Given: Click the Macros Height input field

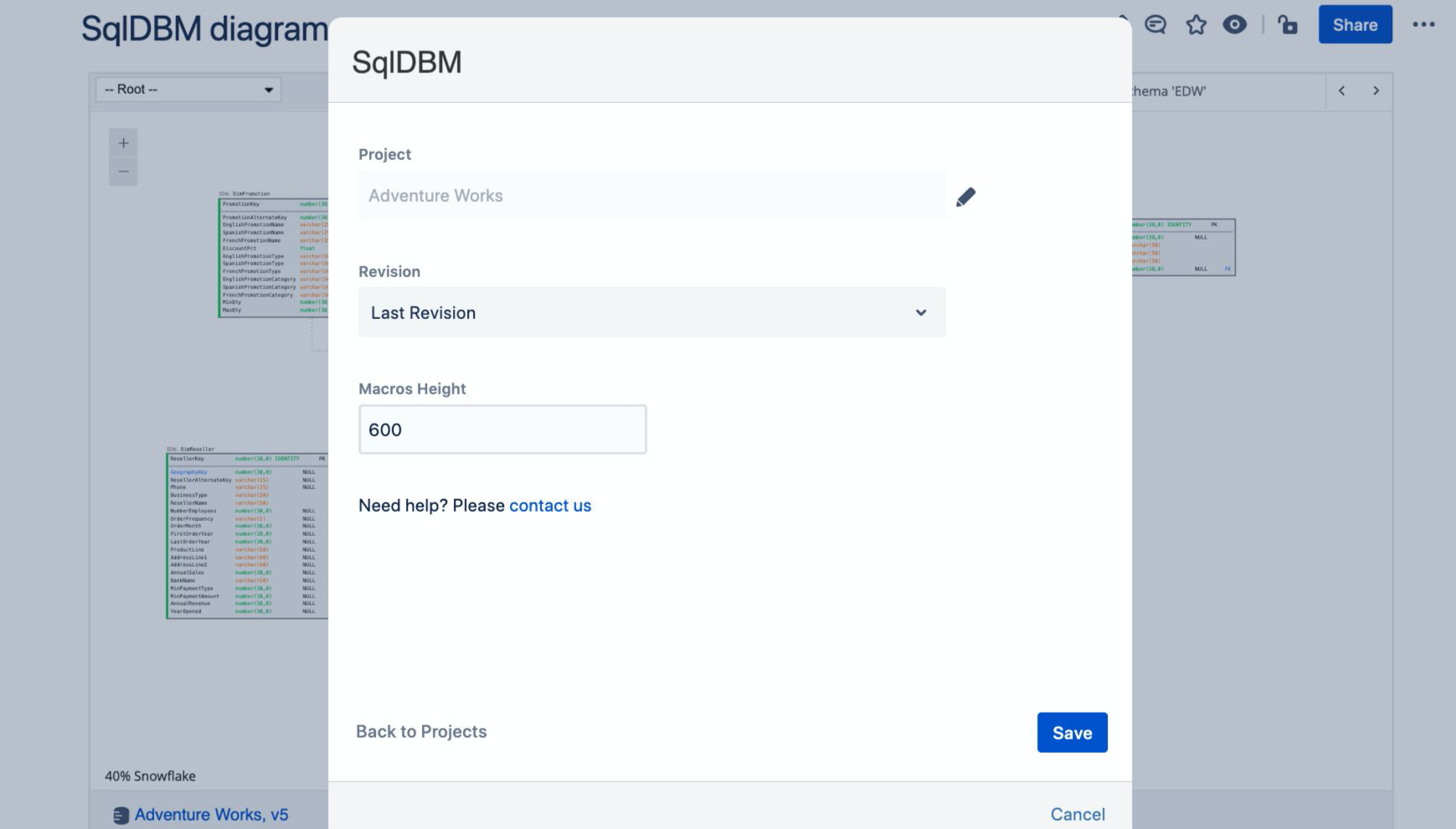Looking at the screenshot, I should (x=502, y=430).
